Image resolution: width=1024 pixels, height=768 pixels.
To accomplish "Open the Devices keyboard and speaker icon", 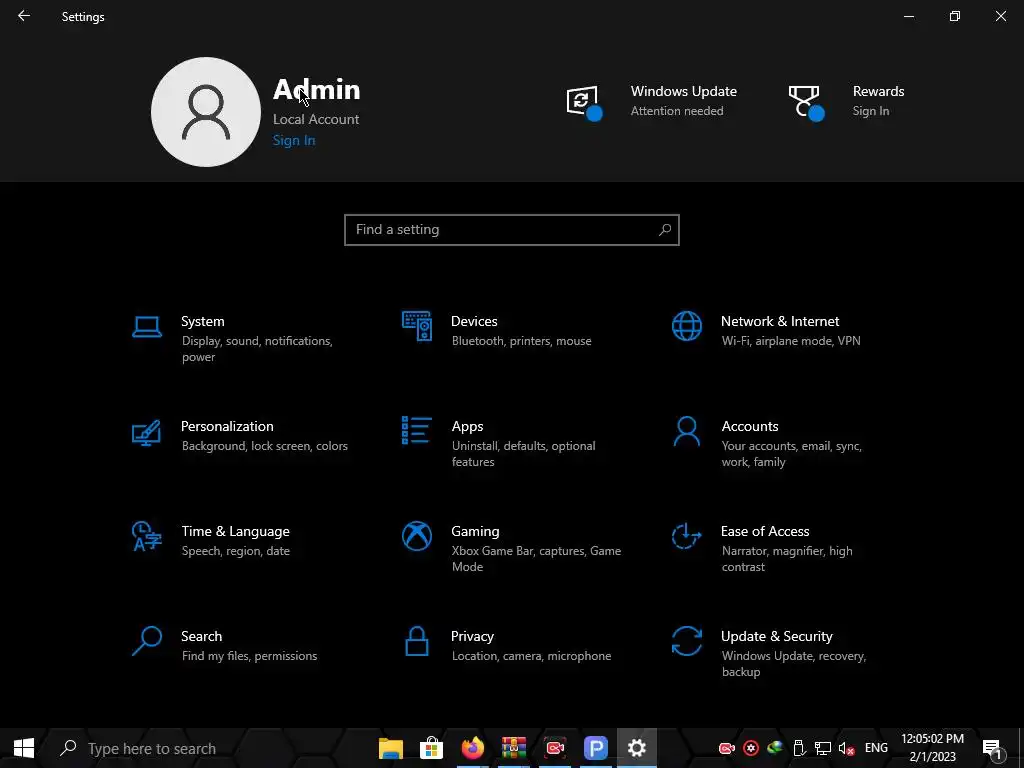I will pyautogui.click(x=417, y=326).
